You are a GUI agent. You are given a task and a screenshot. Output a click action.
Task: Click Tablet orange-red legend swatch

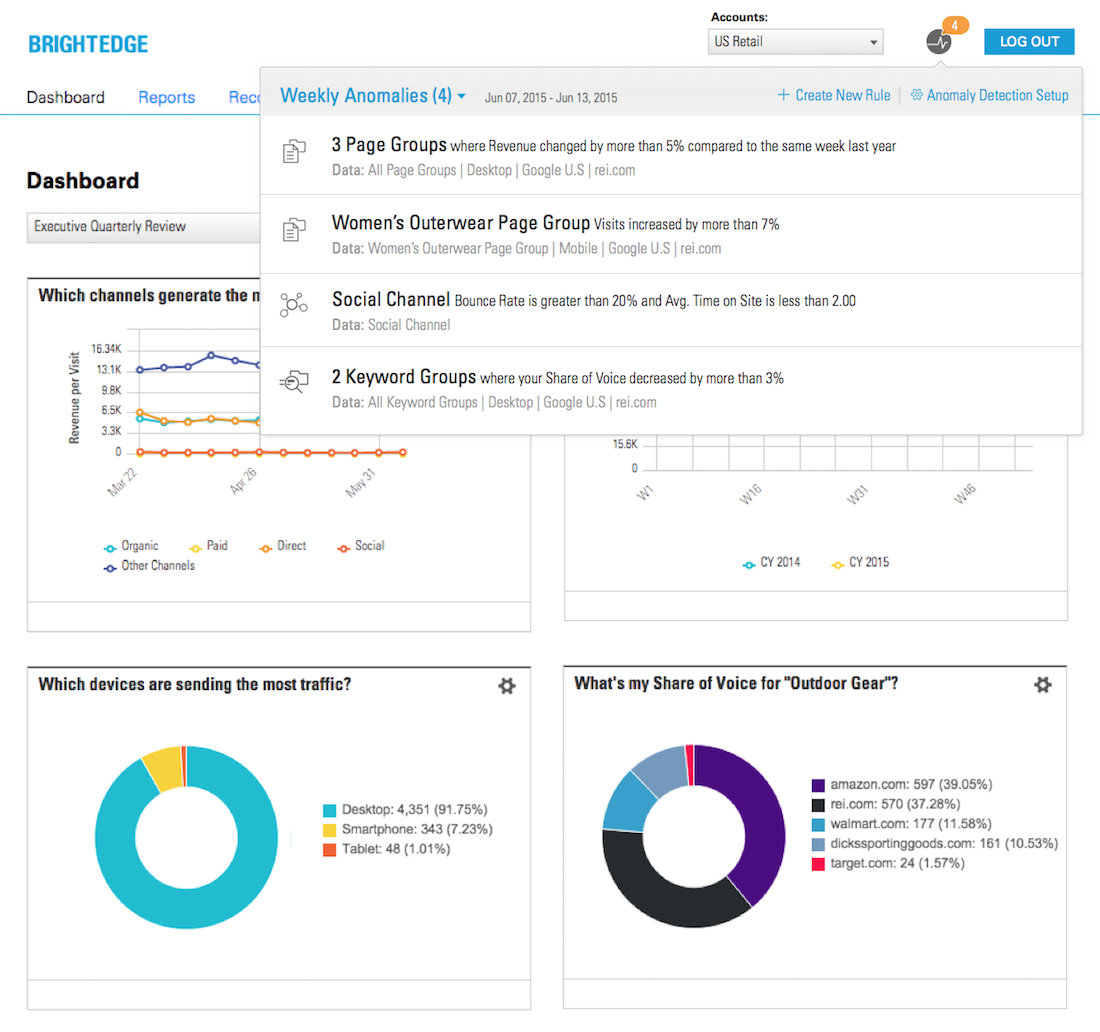coord(330,850)
